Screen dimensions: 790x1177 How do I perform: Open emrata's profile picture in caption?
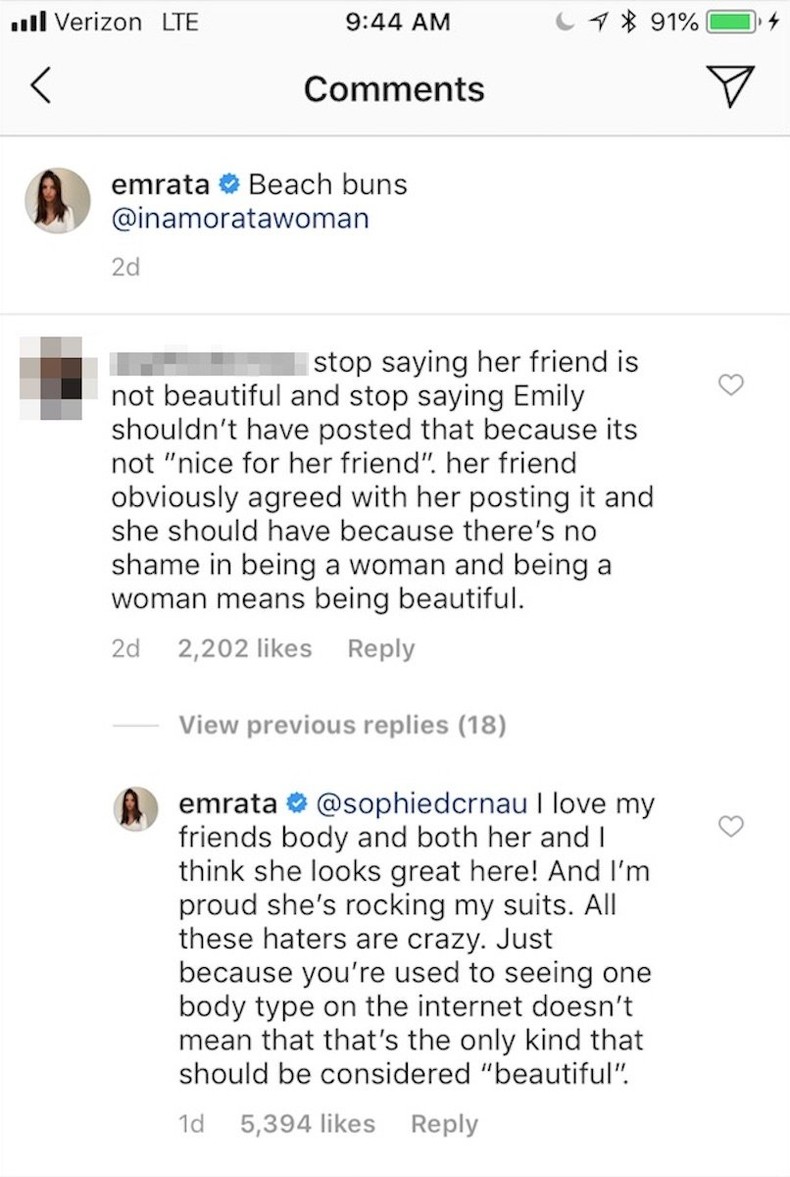pyautogui.click(x=57, y=200)
